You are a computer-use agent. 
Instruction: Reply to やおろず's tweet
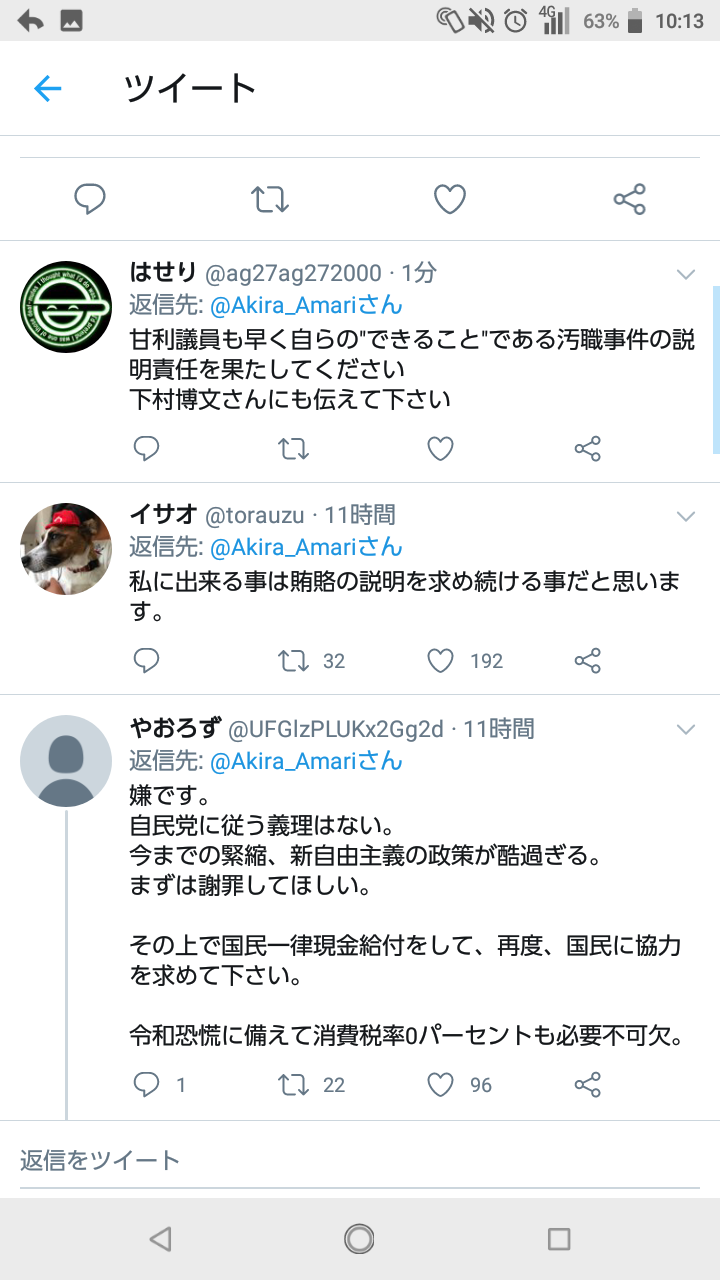pyautogui.click(x=147, y=1085)
